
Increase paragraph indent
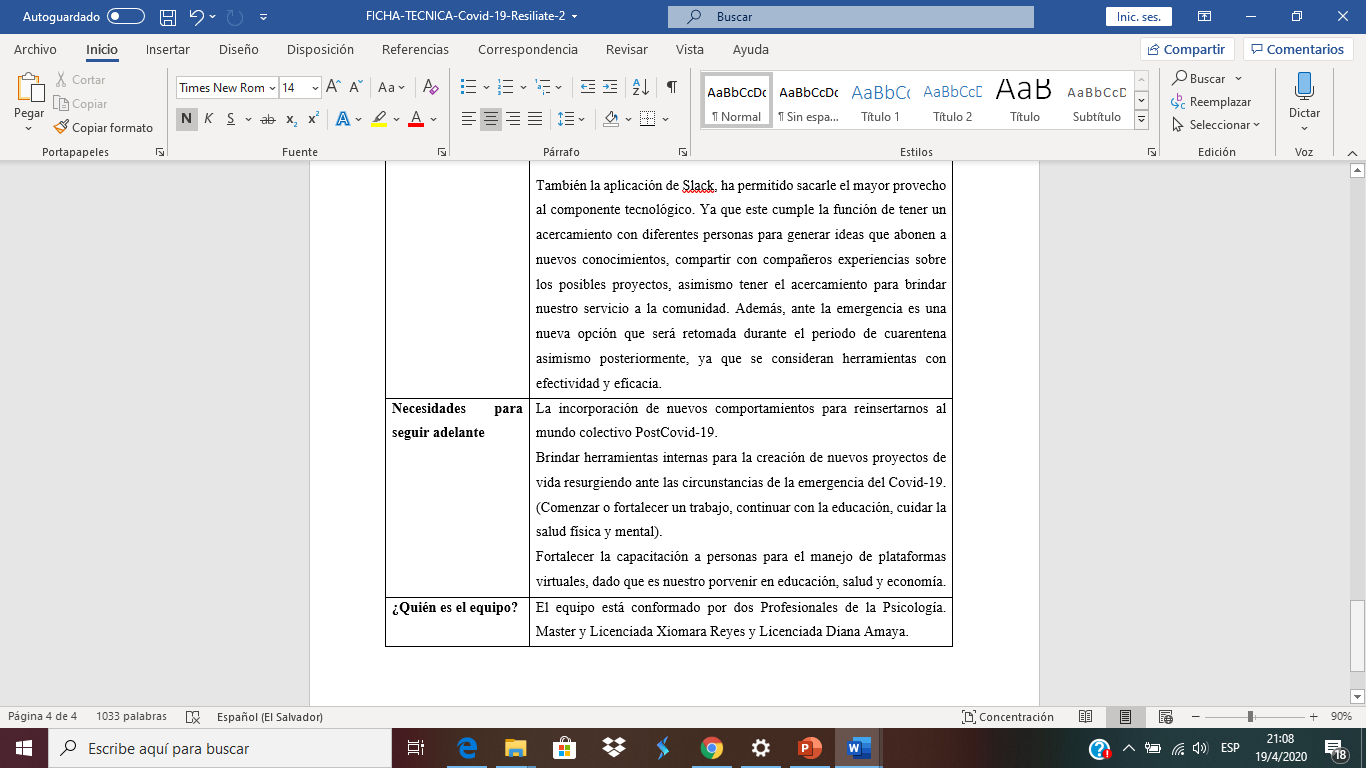point(611,87)
